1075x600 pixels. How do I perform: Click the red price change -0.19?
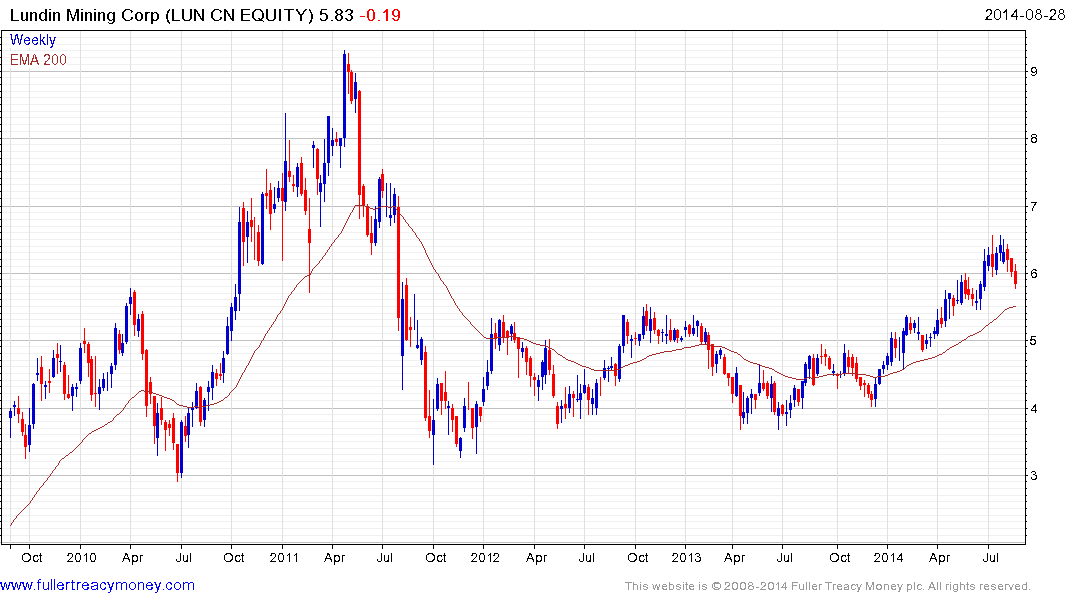(x=380, y=15)
